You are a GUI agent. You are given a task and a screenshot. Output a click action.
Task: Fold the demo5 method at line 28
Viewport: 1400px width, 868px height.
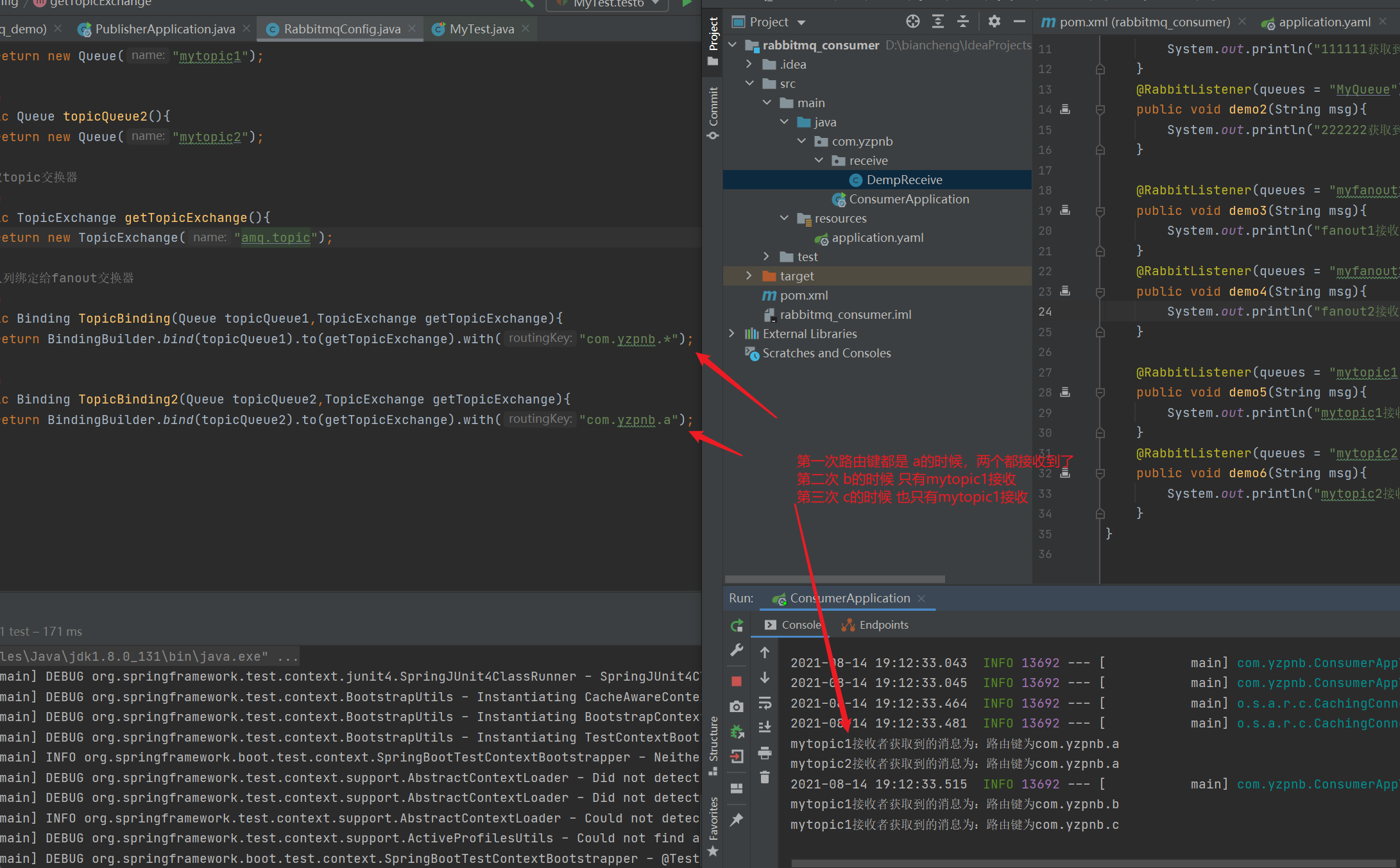1100,393
